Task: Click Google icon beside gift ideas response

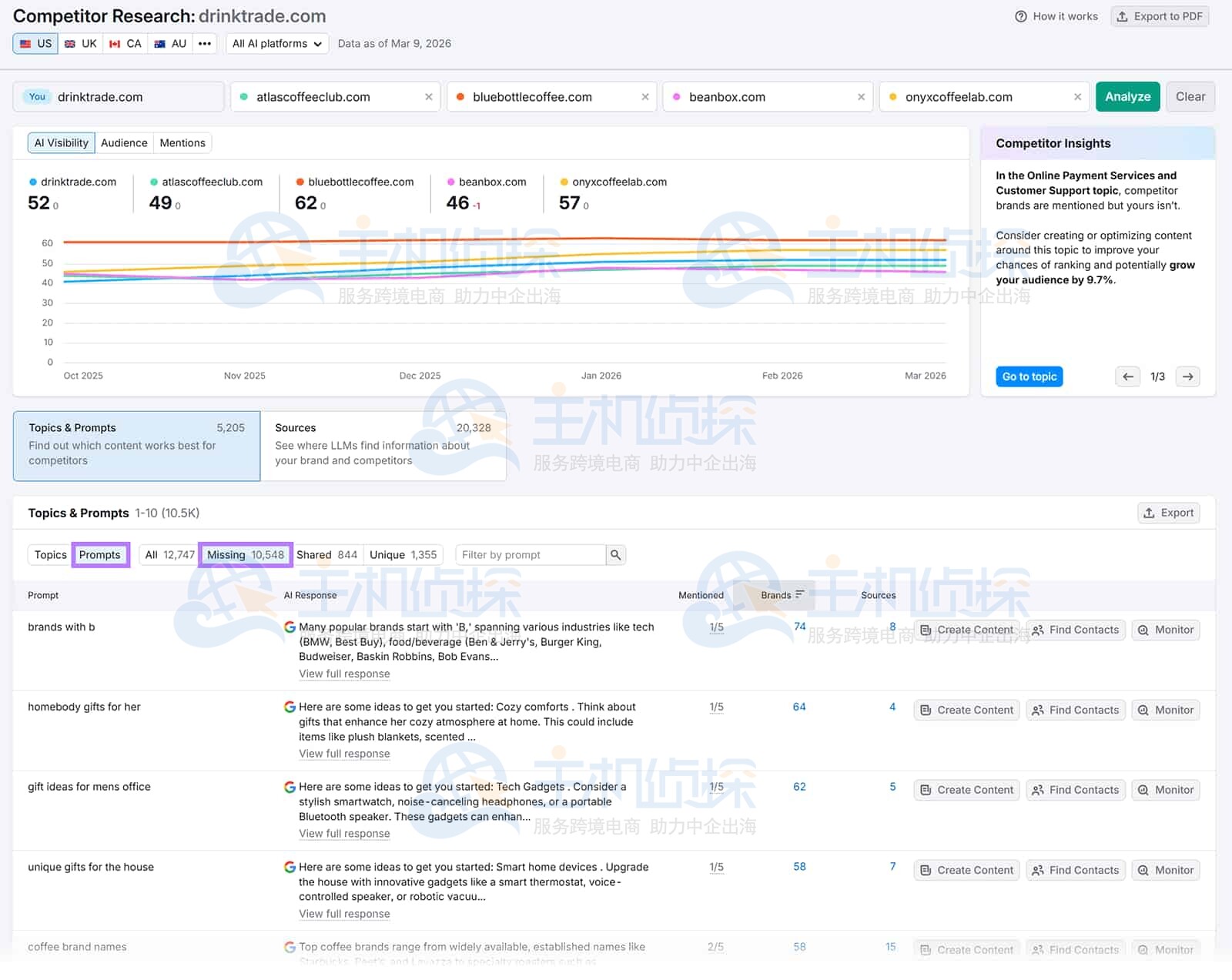Action: [x=290, y=787]
